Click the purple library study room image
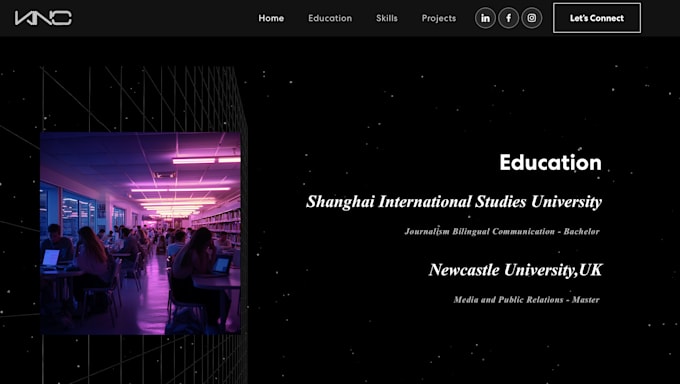Image resolution: width=680 pixels, height=384 pixels. (141, 233)
